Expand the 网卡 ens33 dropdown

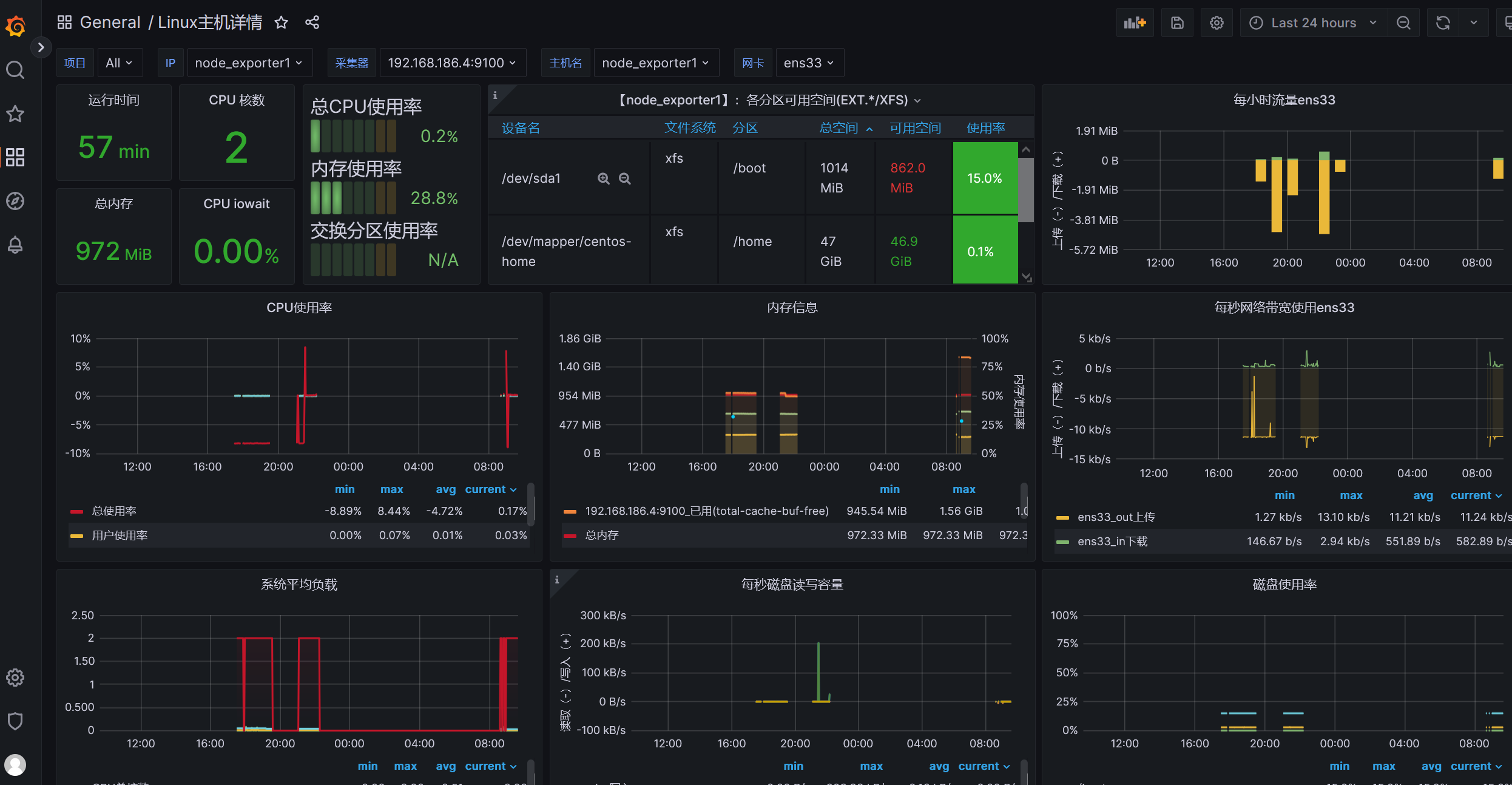[x=809, y=63]
